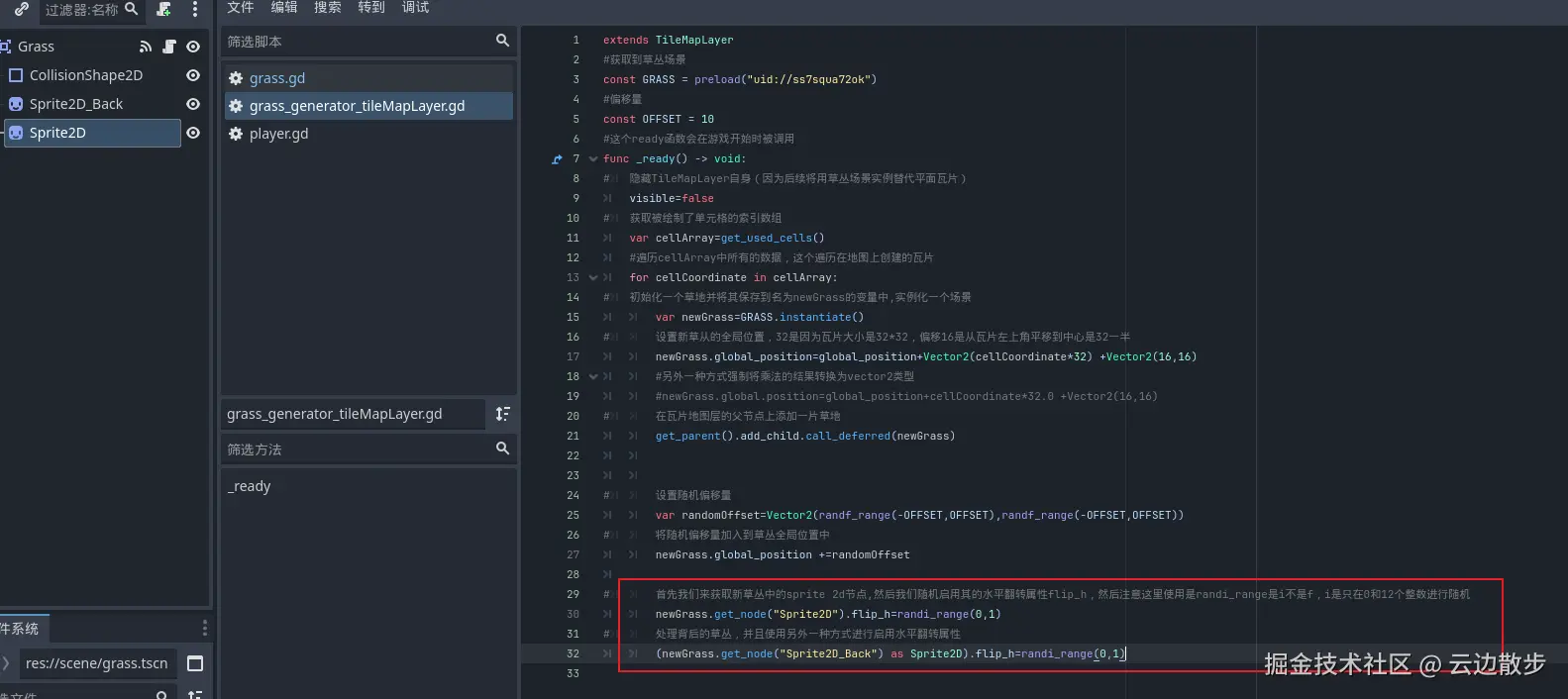
Task: Click the search icon in node filter field
Action: click(131, 9)
